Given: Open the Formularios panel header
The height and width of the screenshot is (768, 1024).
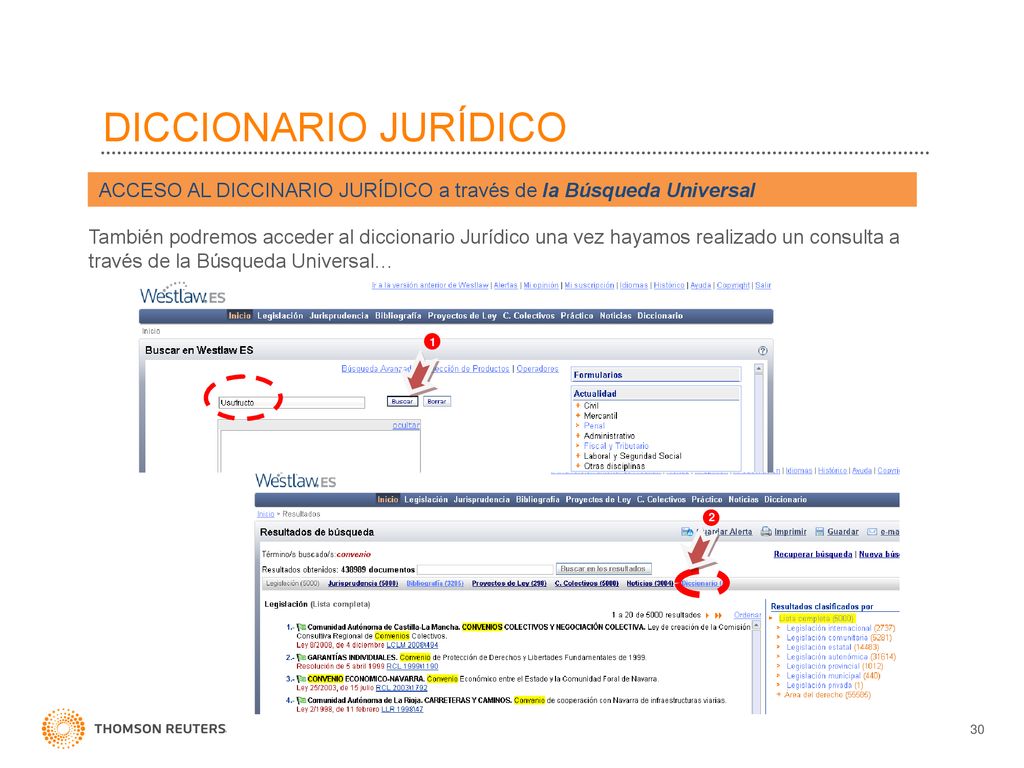Looking at the screenshot, I should pyautogui.click(x=656, y=375).
